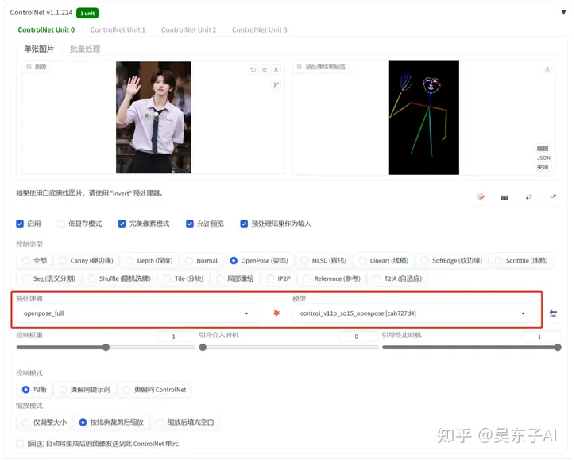Select the Depth control type radio
574x460 pixels.
tap(129, 261)
